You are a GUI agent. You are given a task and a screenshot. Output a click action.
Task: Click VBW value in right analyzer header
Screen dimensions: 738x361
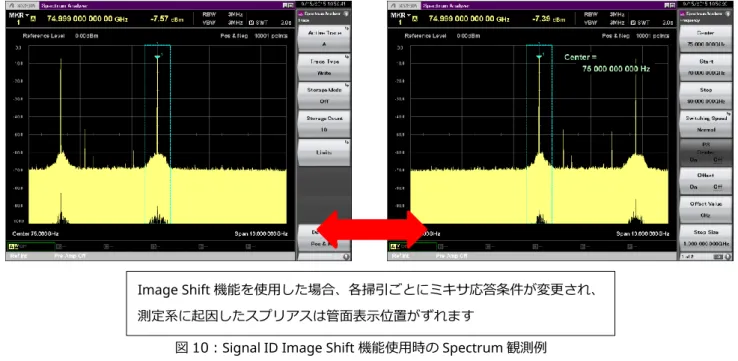pos(617,23)
